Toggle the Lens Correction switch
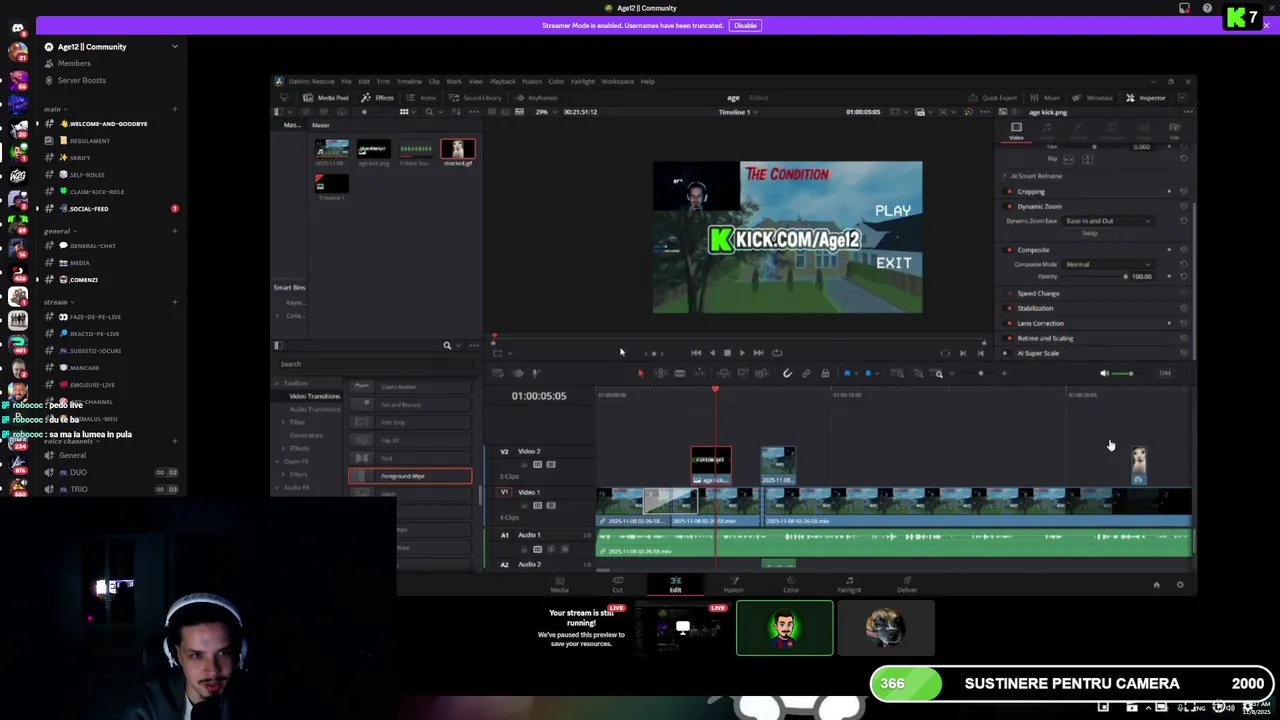 click(1009, 323)
